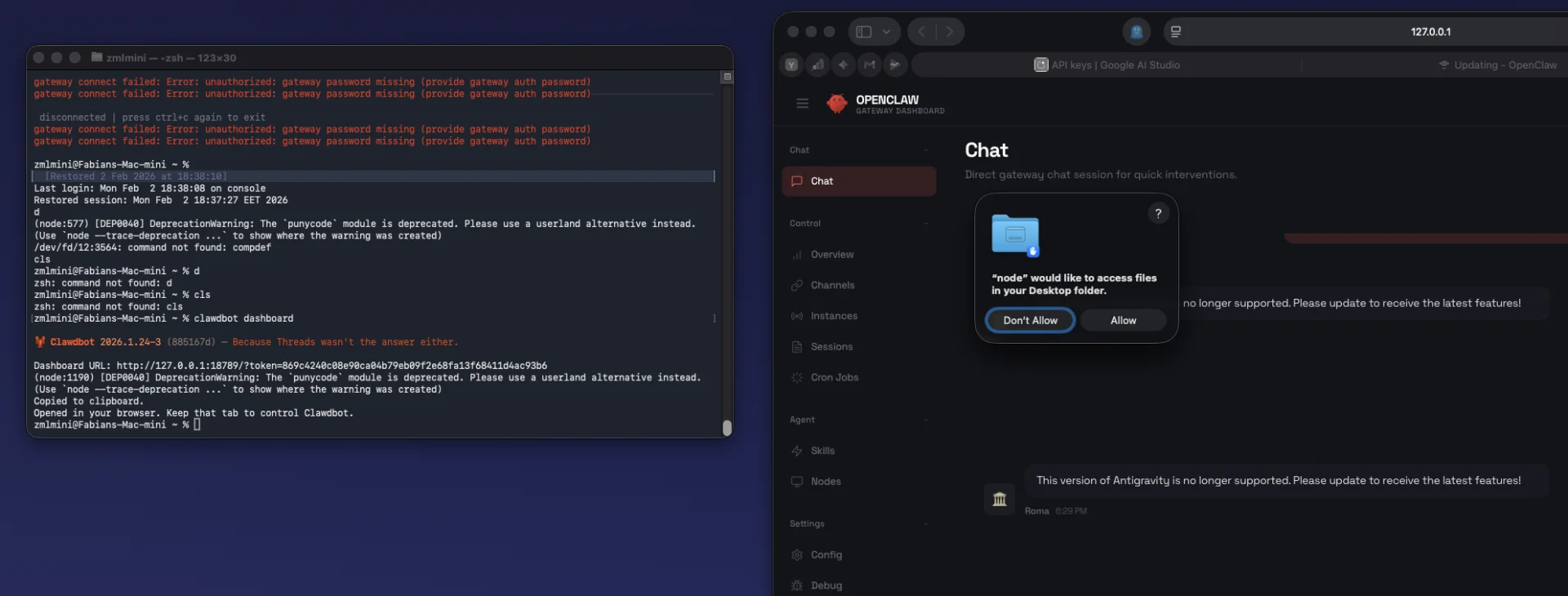Click the 'Copied to clipboard.' line in Terminal
Viewport: 1568px width, 596px height.
click(x=88, y=402)
